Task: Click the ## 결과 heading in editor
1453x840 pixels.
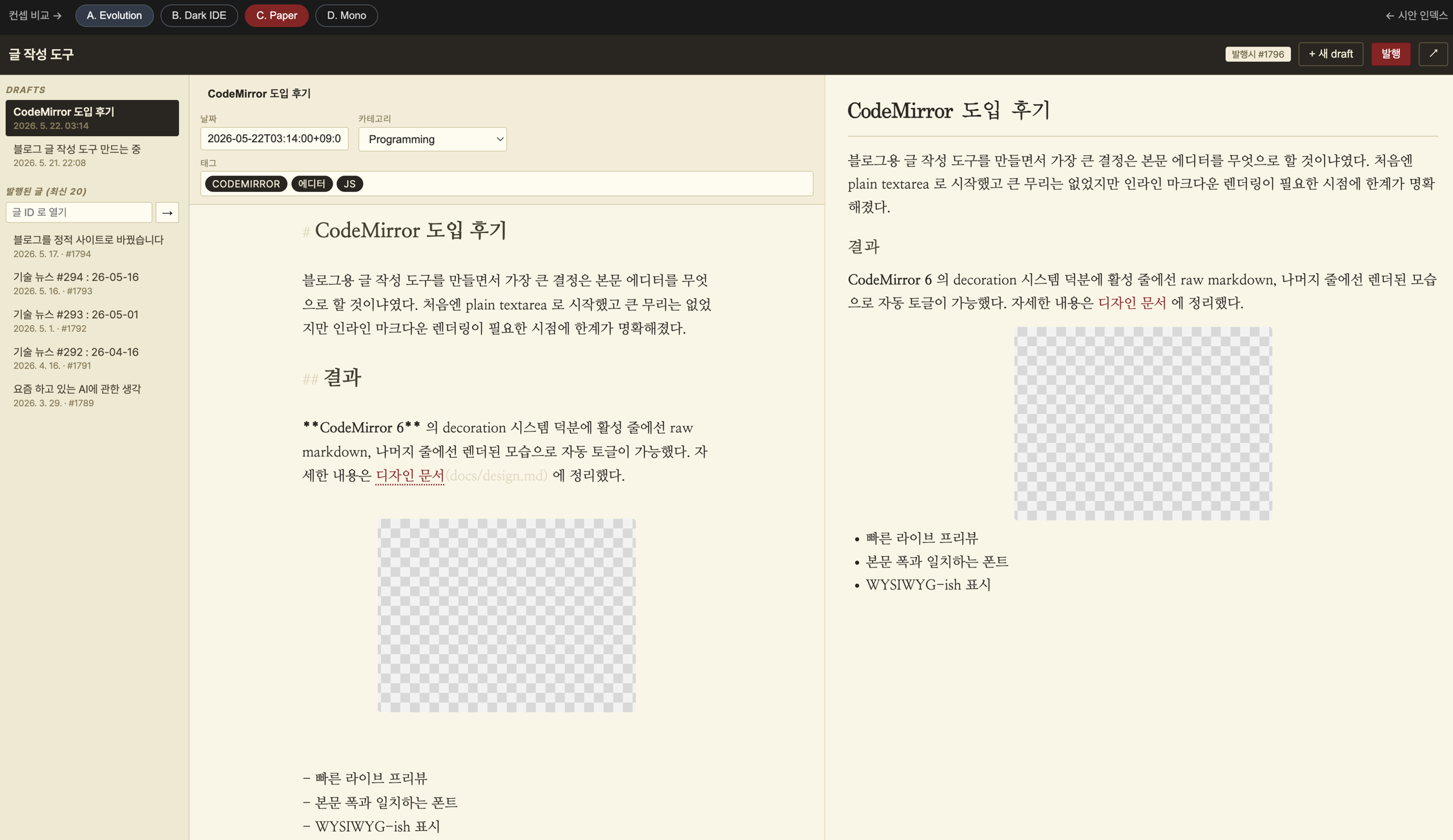Action: point(332,378)
